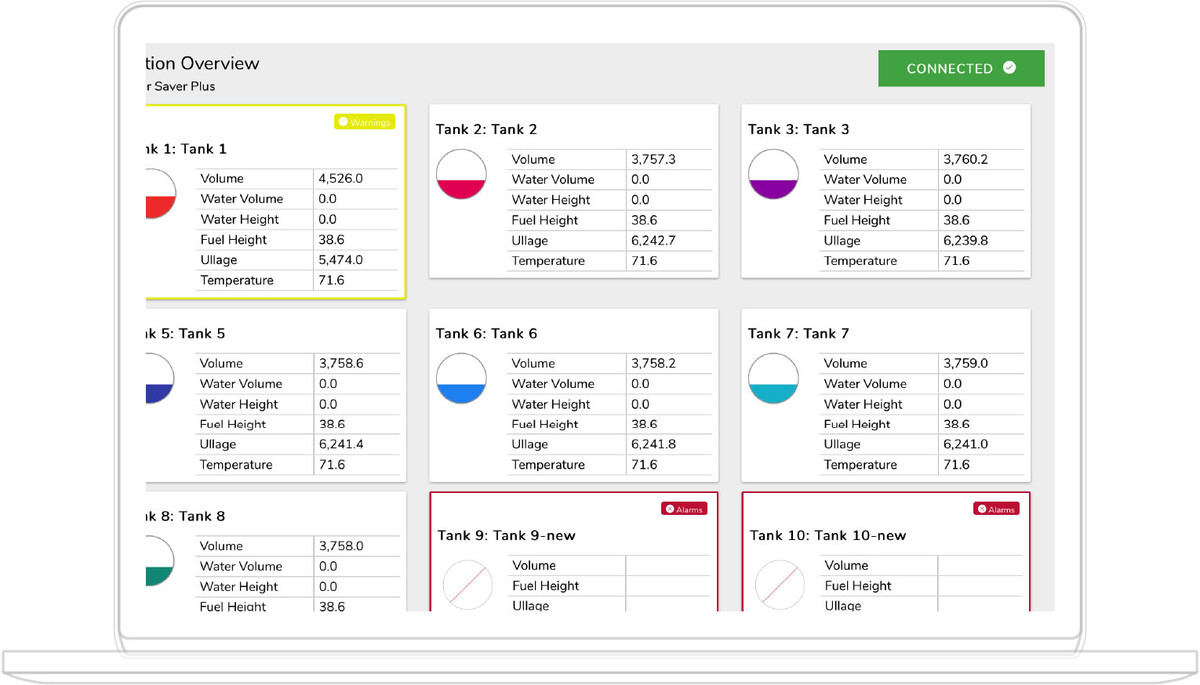1200x685 pixels.
Task: Click the Water Height label in Tank 7 card
Action: (x=863, y=404)
